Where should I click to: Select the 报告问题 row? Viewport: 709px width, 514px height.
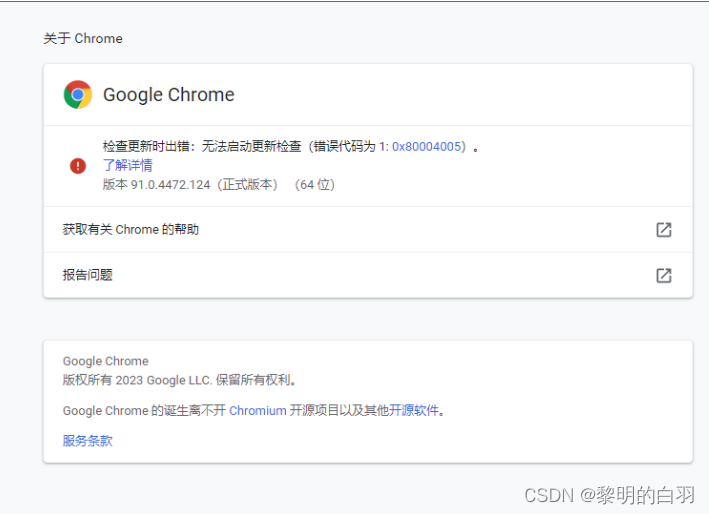coord(368,275)
